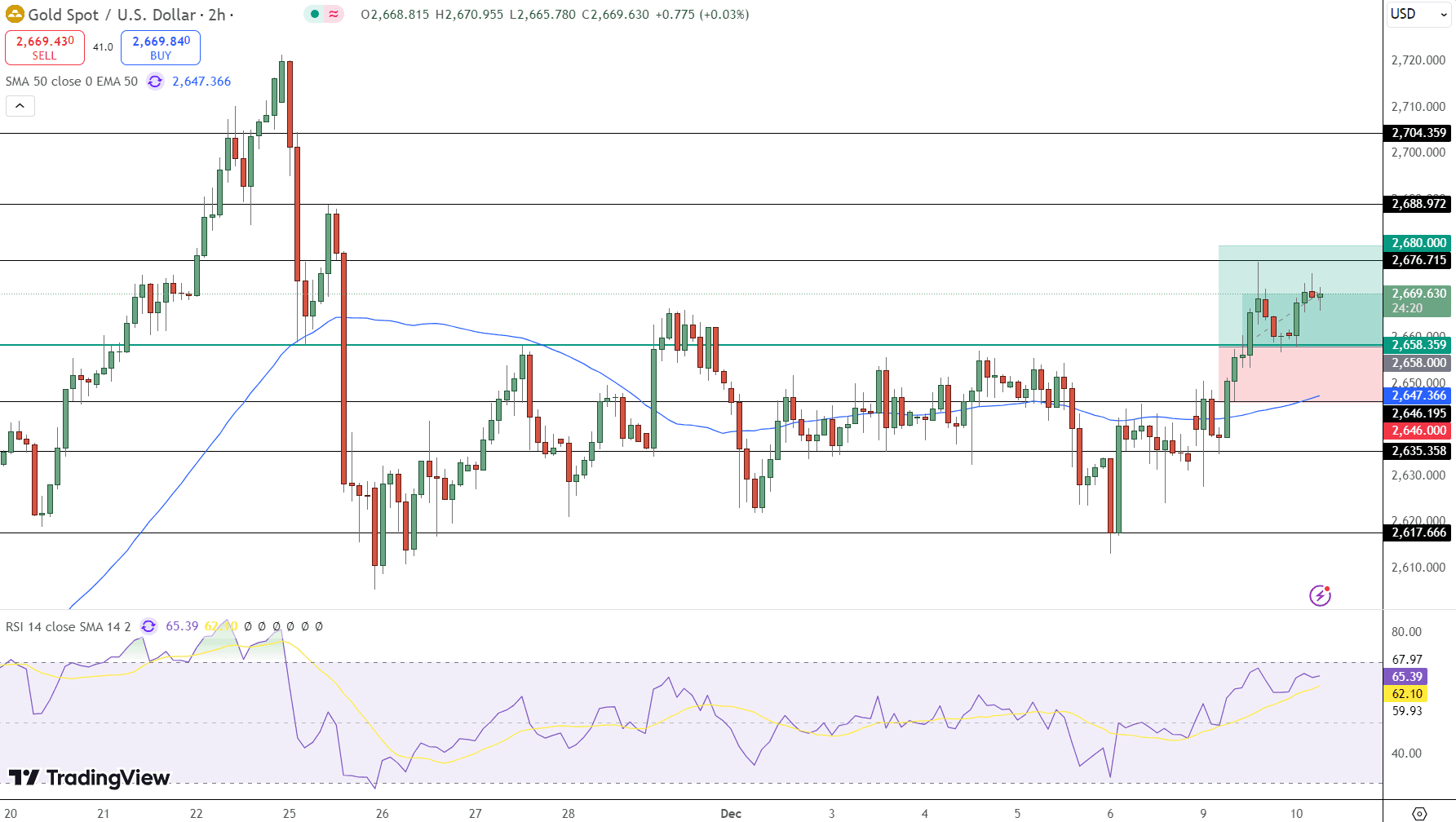
Task: Click the RSI value 65.39 in legend
Action: (182, 626)
